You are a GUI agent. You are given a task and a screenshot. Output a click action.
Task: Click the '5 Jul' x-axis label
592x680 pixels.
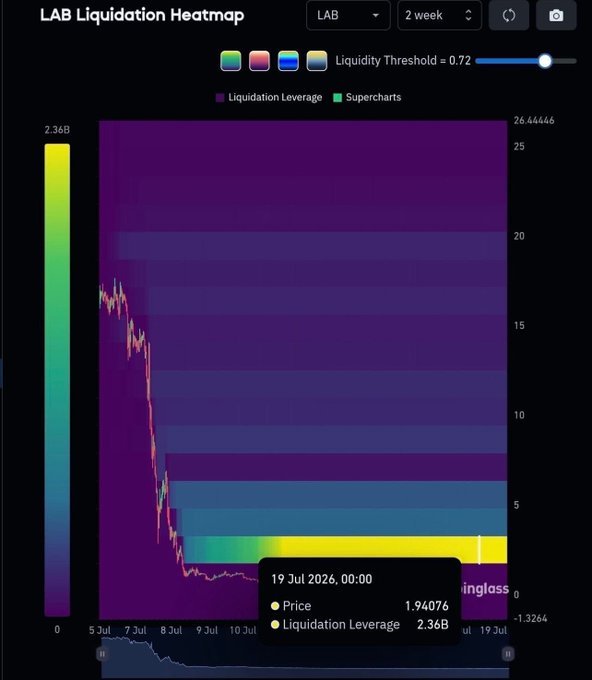pyautogui.click(x=100, y=630)
